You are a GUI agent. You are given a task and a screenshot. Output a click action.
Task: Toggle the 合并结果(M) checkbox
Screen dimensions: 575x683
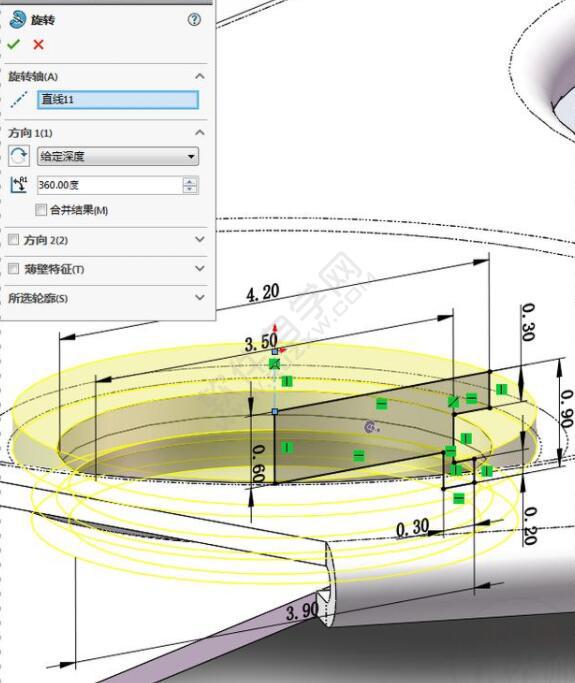pos(41,210)
